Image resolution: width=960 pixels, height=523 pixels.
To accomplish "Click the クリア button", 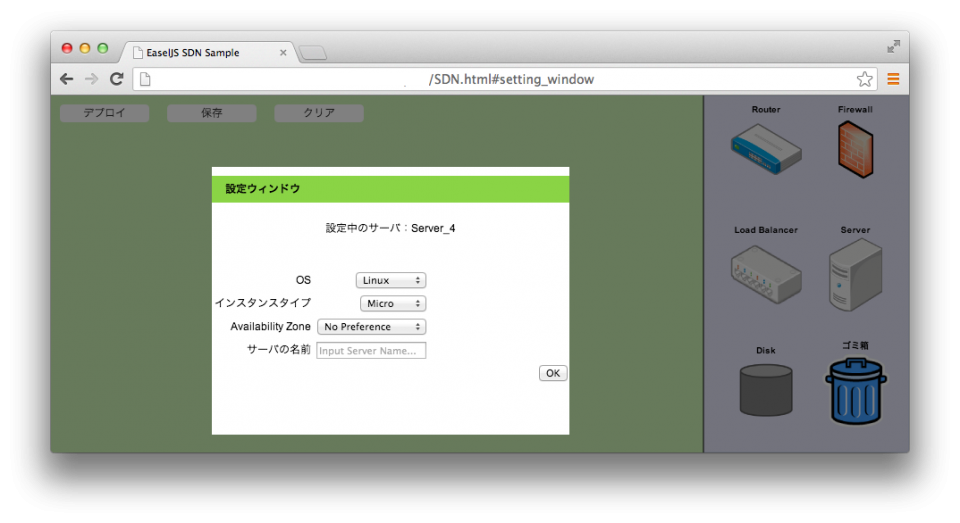I will [319, 113].
